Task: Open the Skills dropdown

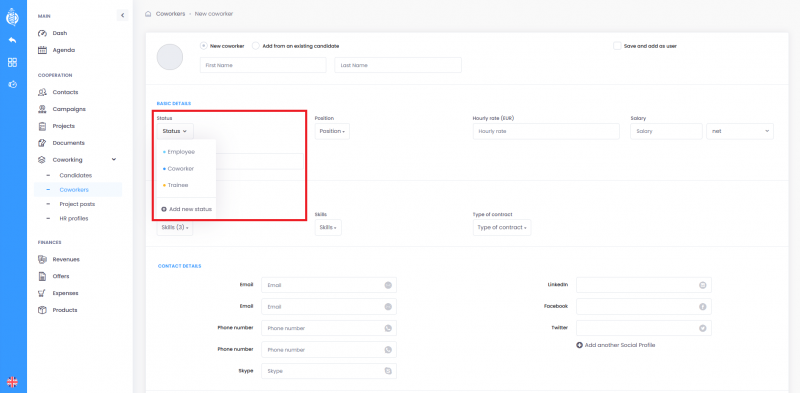Action: pyautogui.click(x=328, y=228)
